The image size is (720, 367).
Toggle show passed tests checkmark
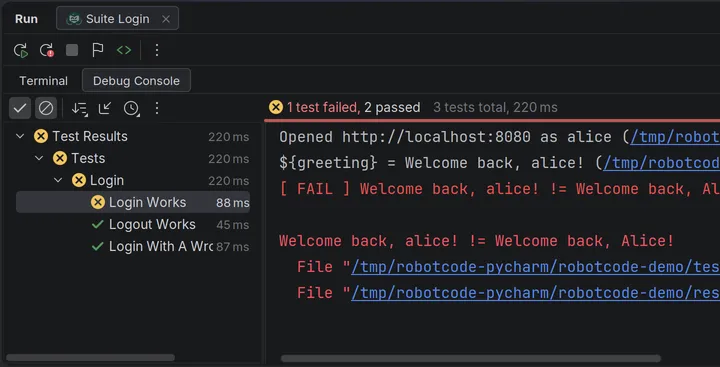[x=20, y=108]
